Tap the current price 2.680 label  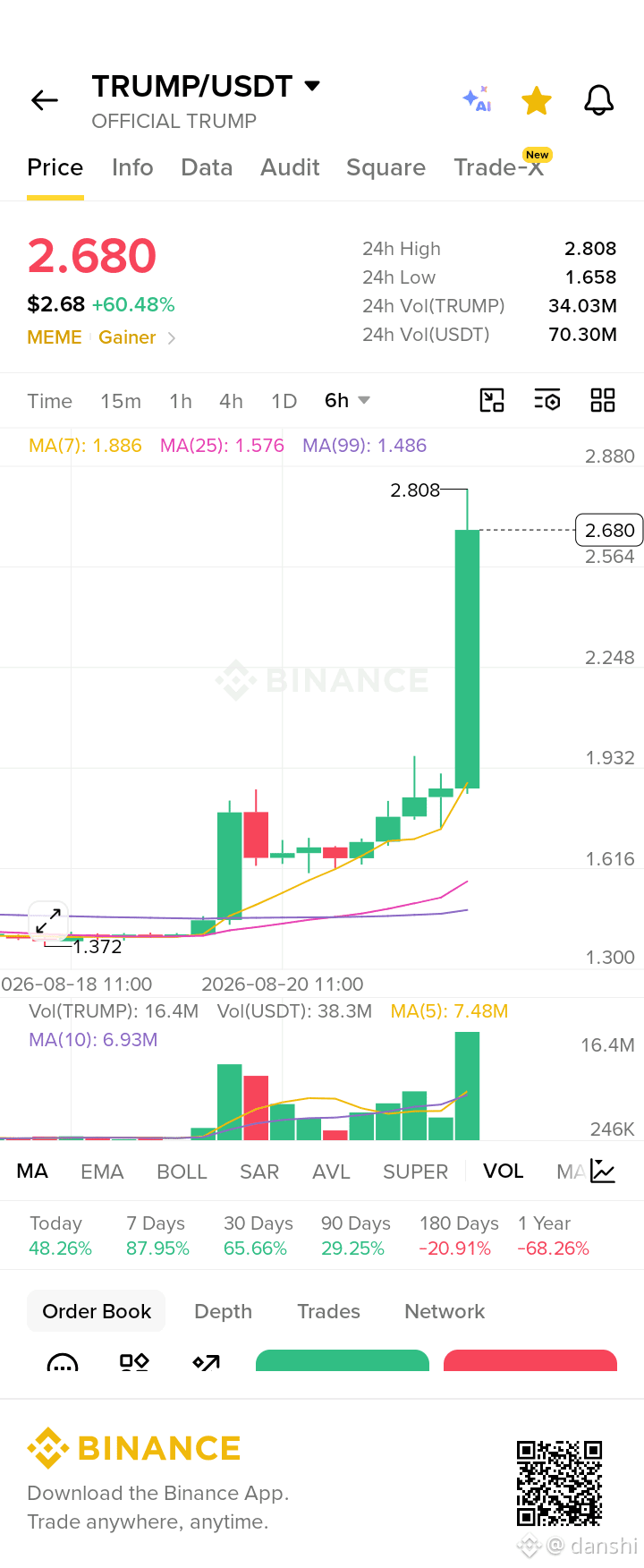coord(610,531)
